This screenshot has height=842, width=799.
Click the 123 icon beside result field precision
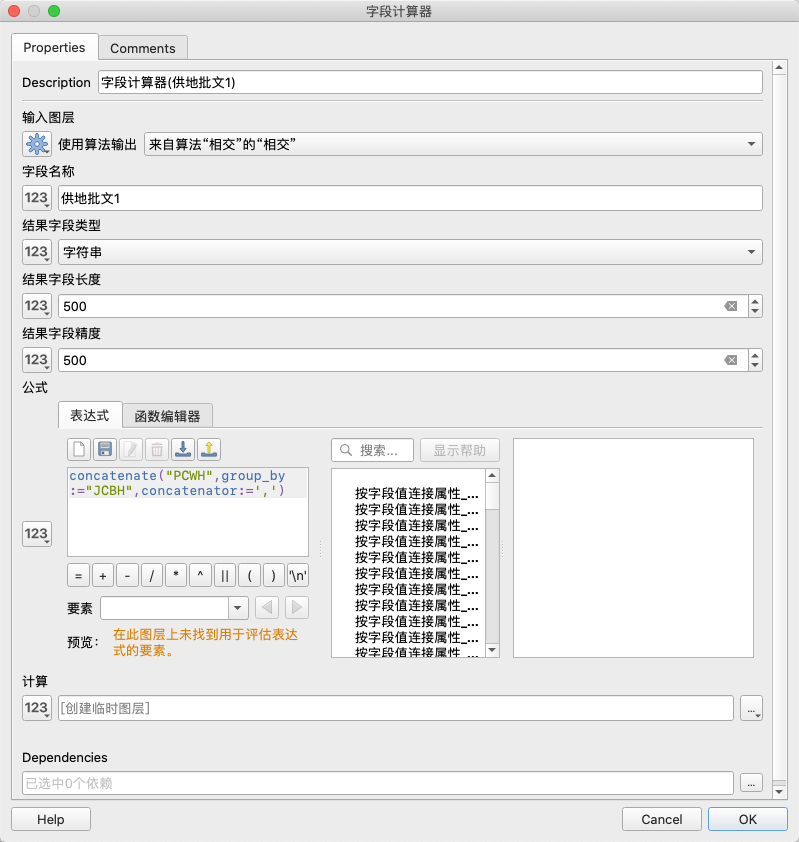(37, 360)
